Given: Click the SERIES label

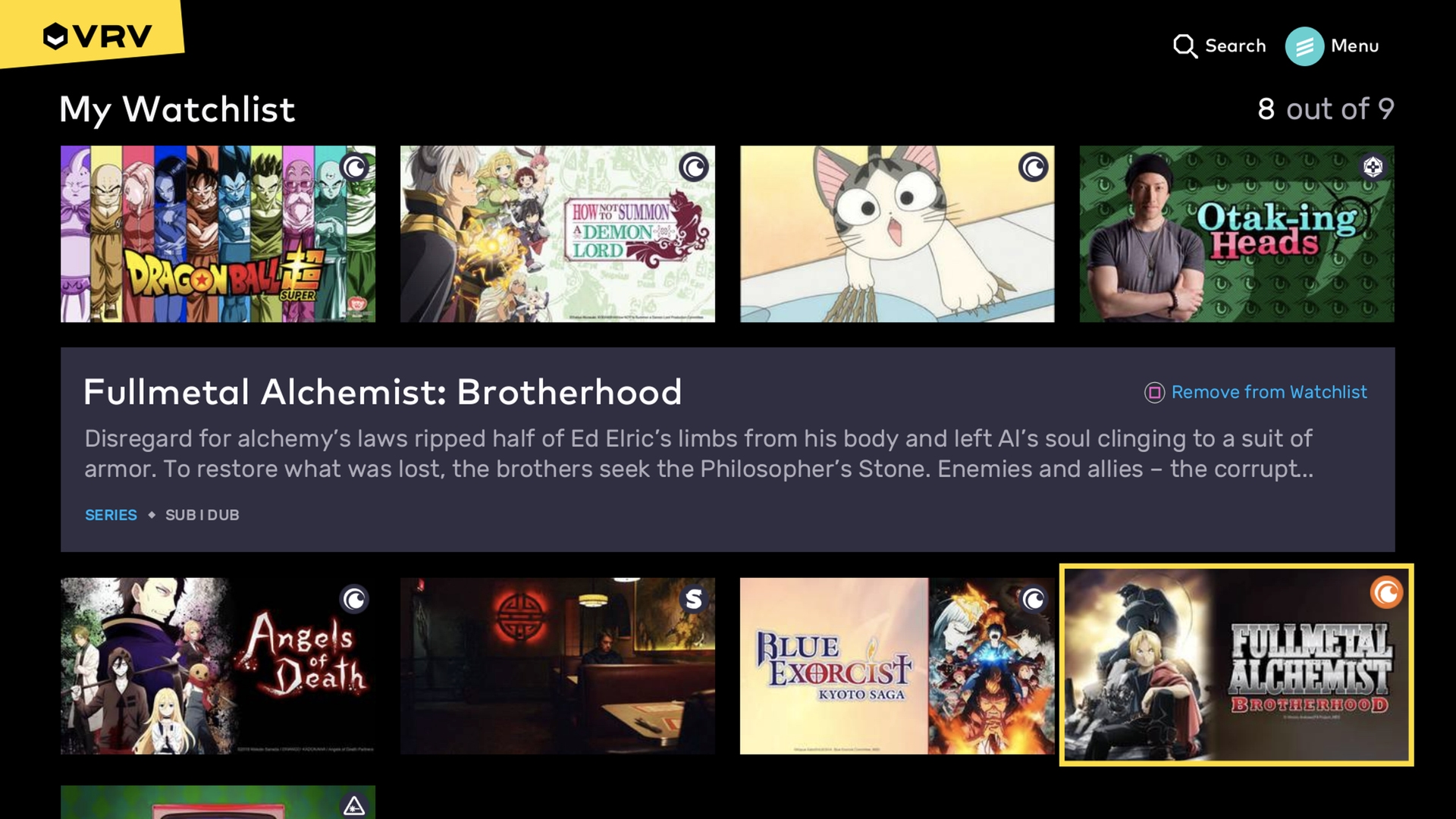Looking at the screenshot, I should (x=111, y=515).
